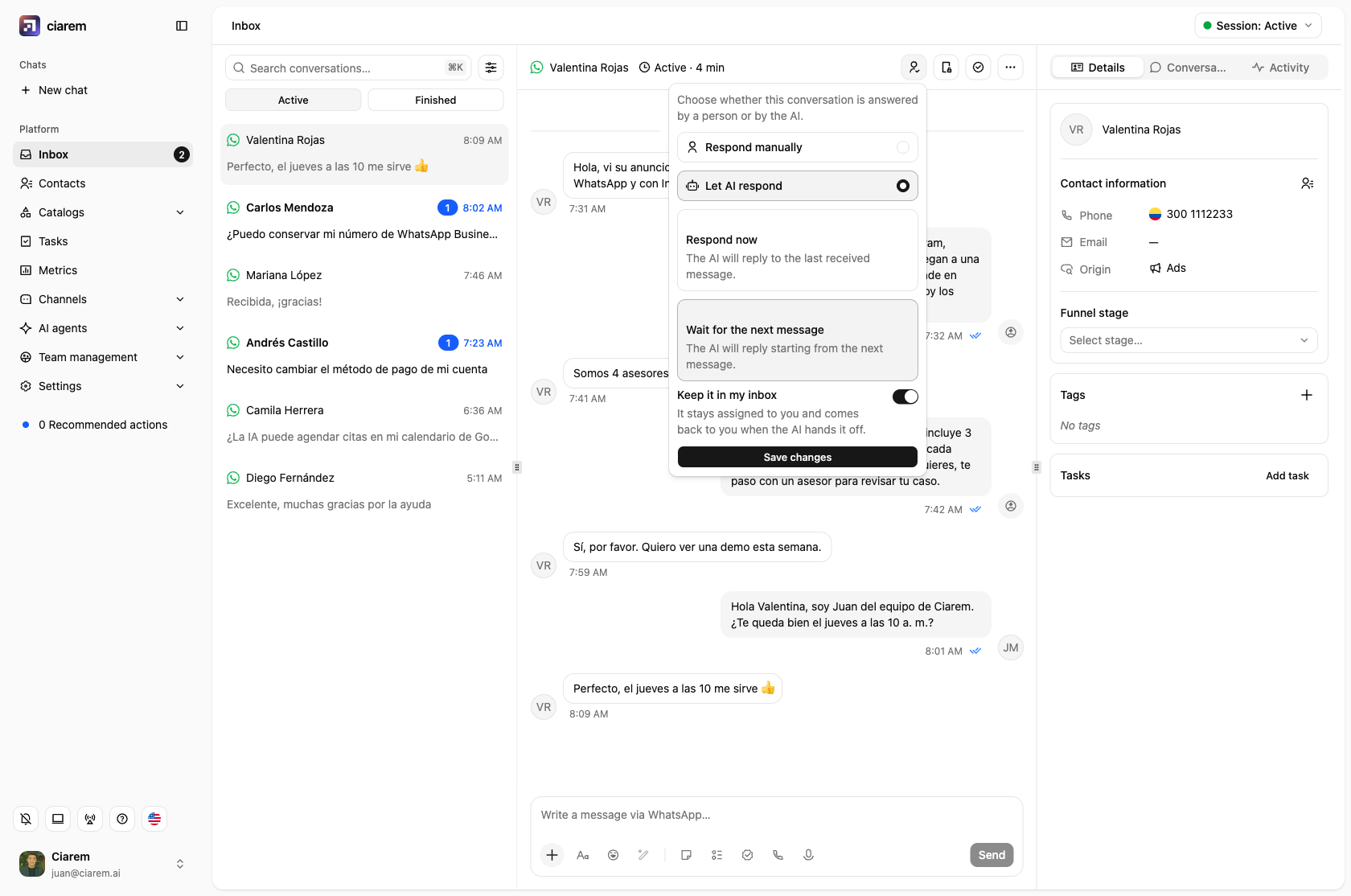Expand Catalogs menu section

pos(103,212)
